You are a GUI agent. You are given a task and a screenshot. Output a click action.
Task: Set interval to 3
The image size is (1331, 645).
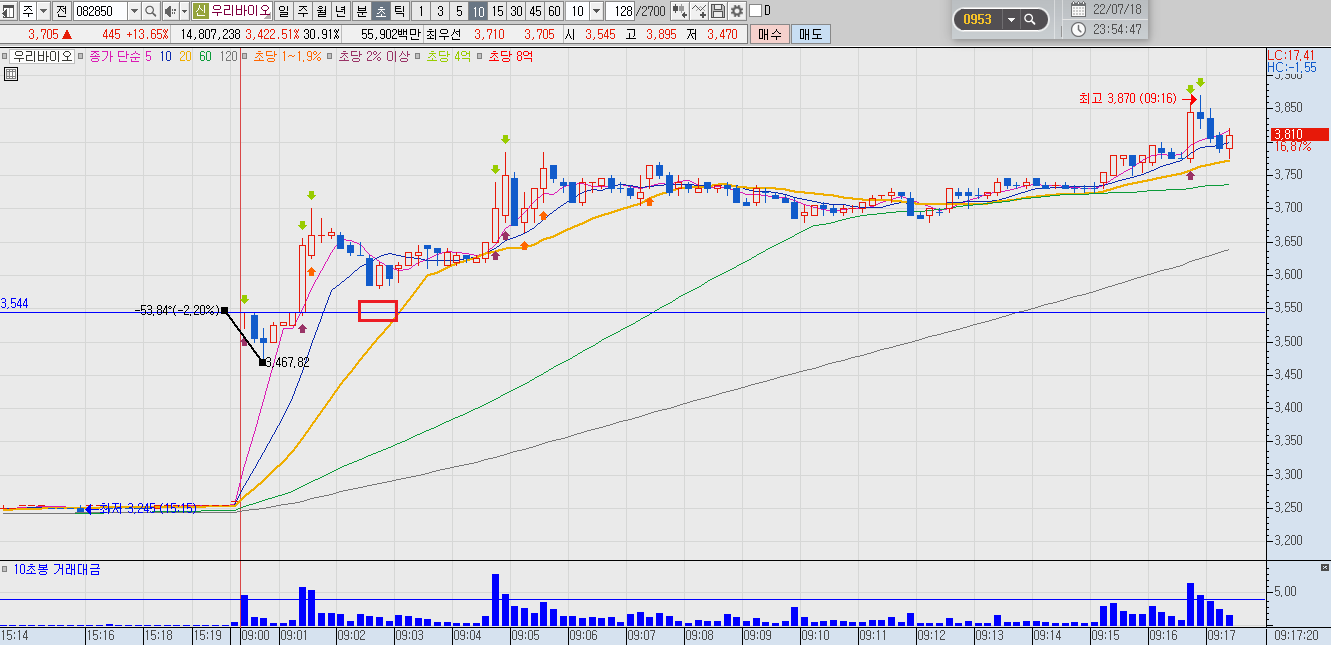[440, 11]
